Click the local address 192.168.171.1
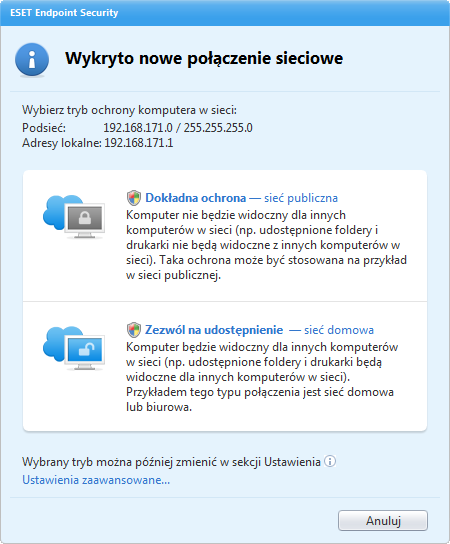This screenshot has height=544, width=450. pos(139,143)
